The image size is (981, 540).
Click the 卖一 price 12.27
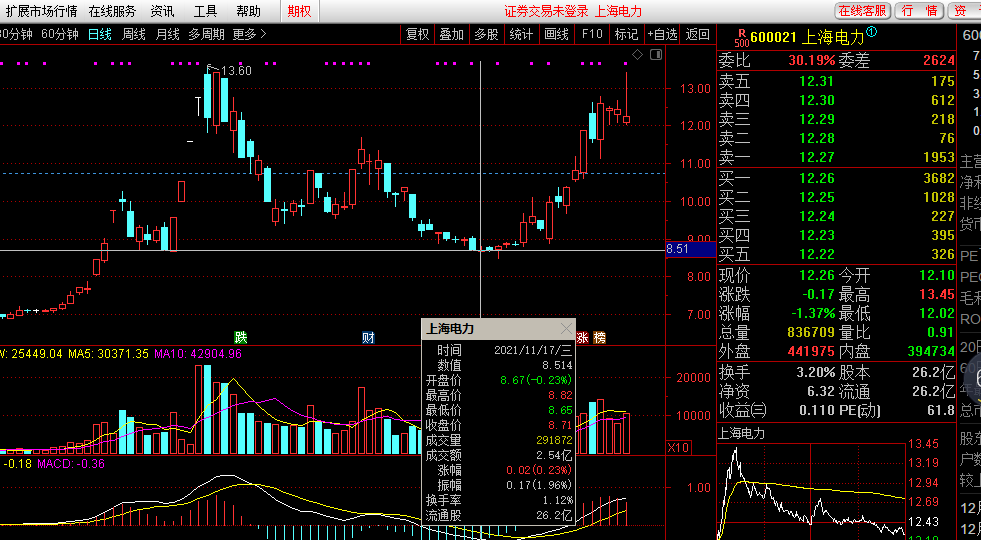coord(816,157)
